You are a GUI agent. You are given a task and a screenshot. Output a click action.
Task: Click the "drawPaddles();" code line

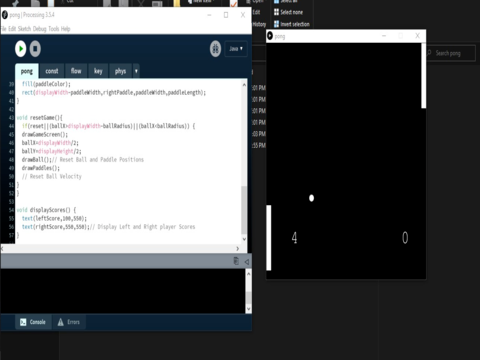[x=41, y=168]
